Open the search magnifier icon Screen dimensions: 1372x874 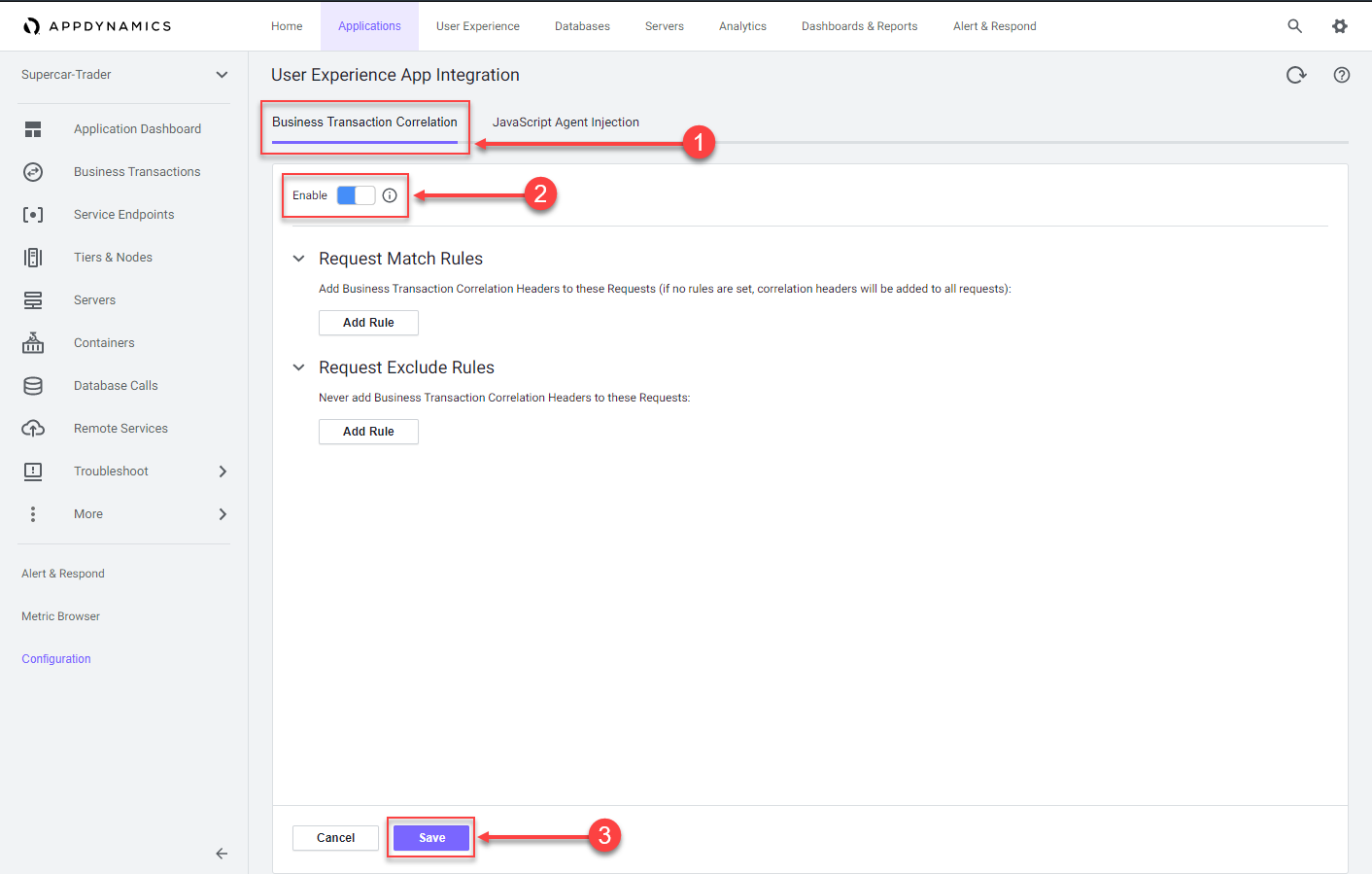1294,26
